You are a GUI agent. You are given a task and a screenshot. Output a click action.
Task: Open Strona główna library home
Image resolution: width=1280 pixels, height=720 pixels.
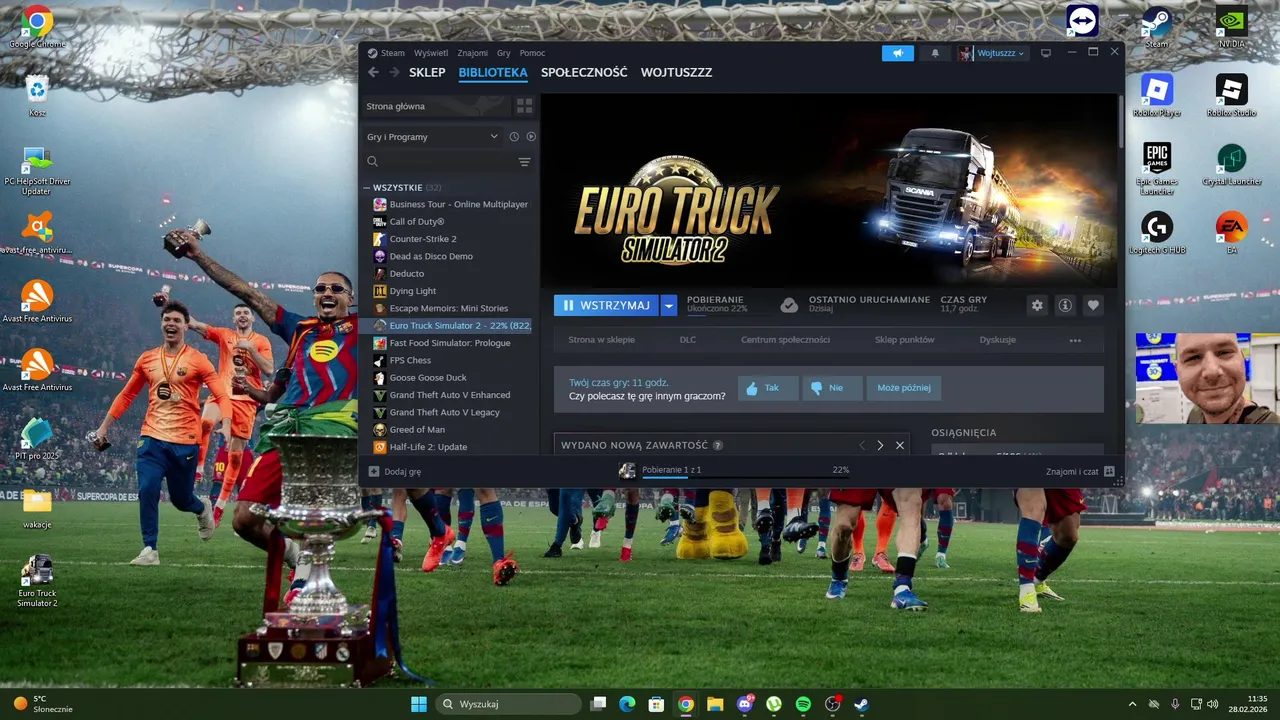[x=436, y=106]
